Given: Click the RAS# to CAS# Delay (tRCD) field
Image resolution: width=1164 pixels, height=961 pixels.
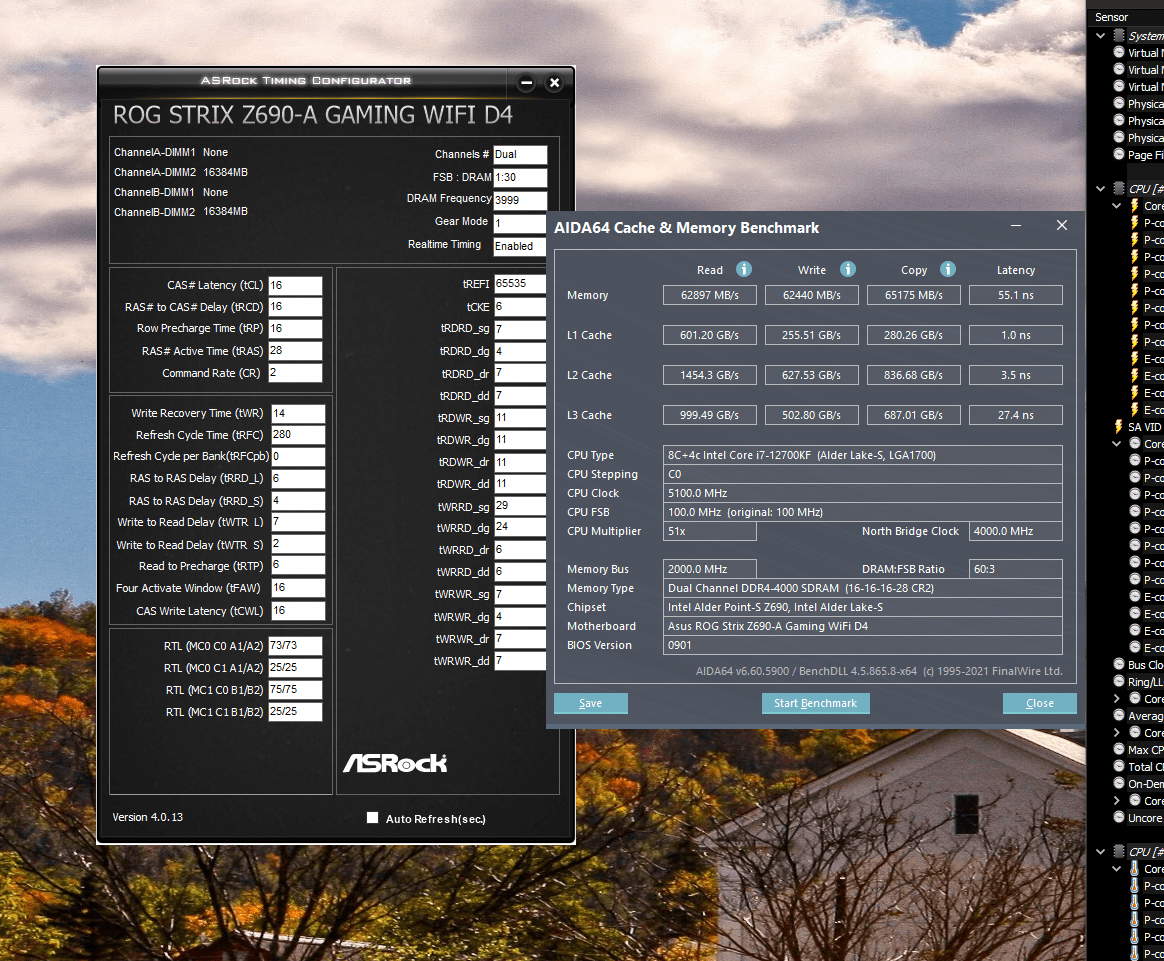Looking at the screenshot, I should tap(295, 306).
